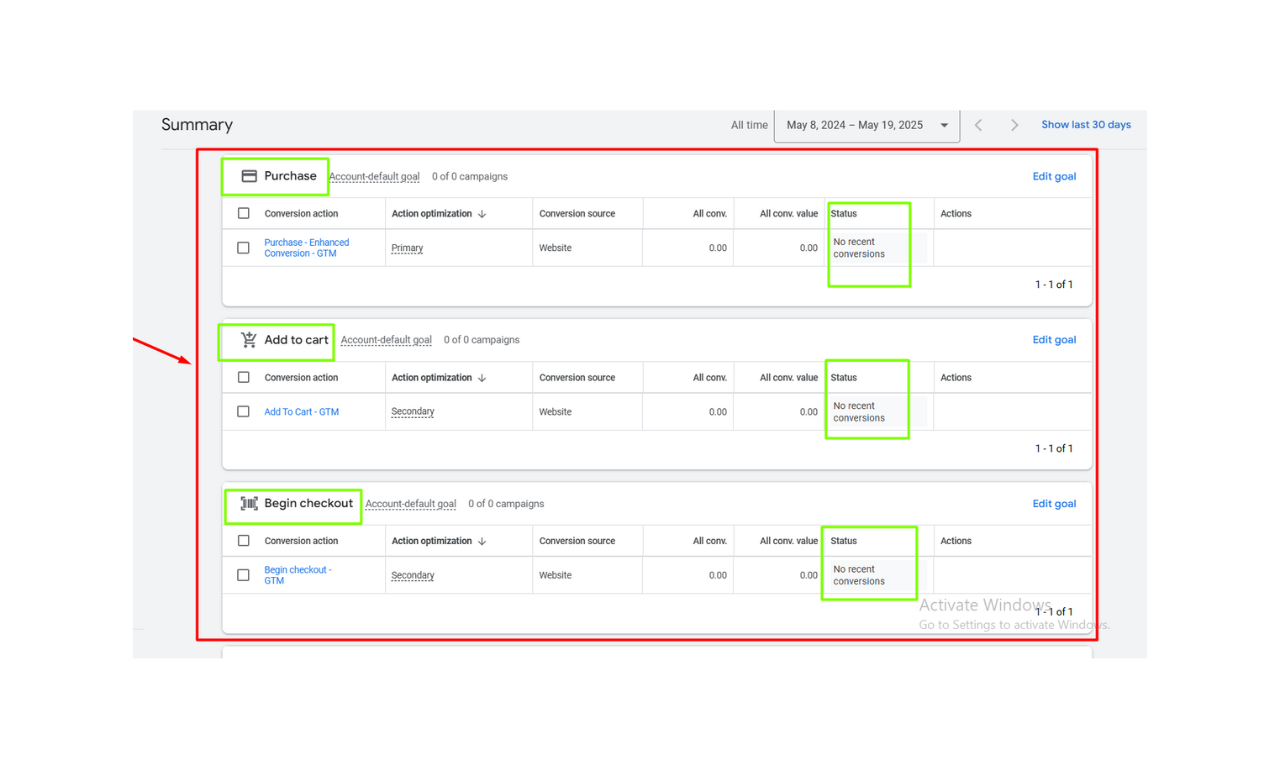Click Show last 30 days
The image size is (1280, 769).
pos(1086,124)
